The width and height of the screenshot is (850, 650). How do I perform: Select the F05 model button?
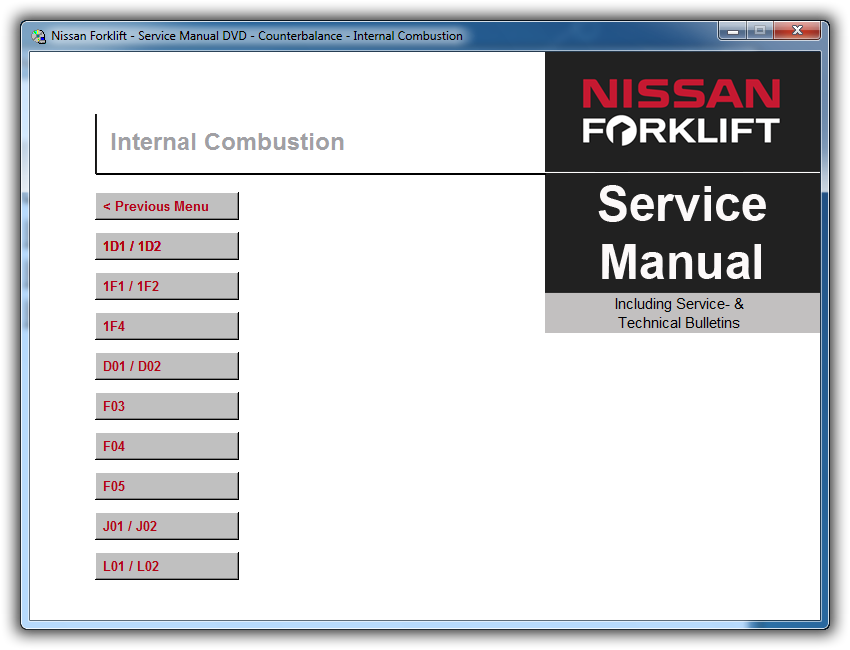pos(167,486)
